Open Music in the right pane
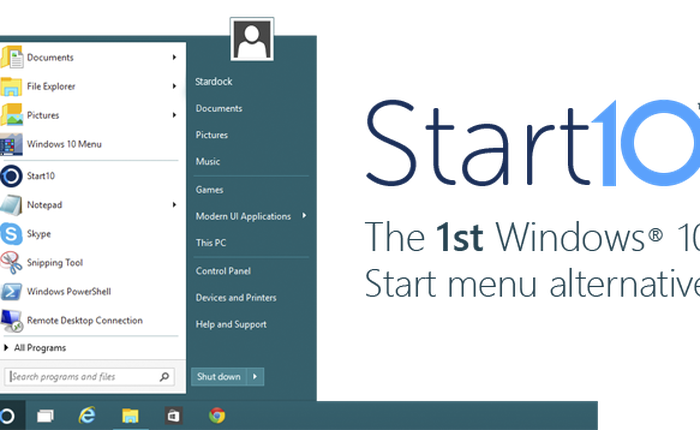 pos(208,162)
